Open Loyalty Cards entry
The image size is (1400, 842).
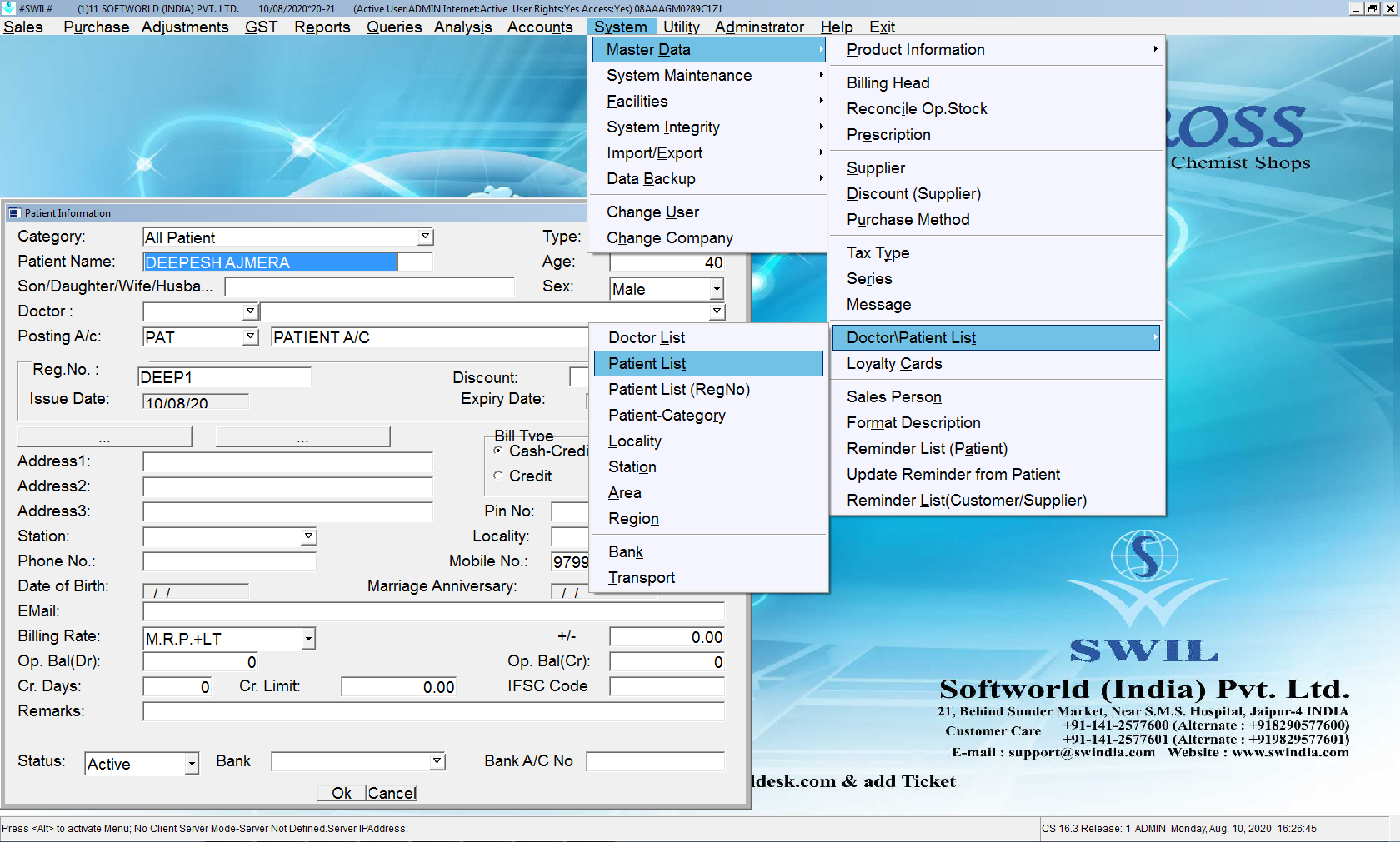point(996,363)
